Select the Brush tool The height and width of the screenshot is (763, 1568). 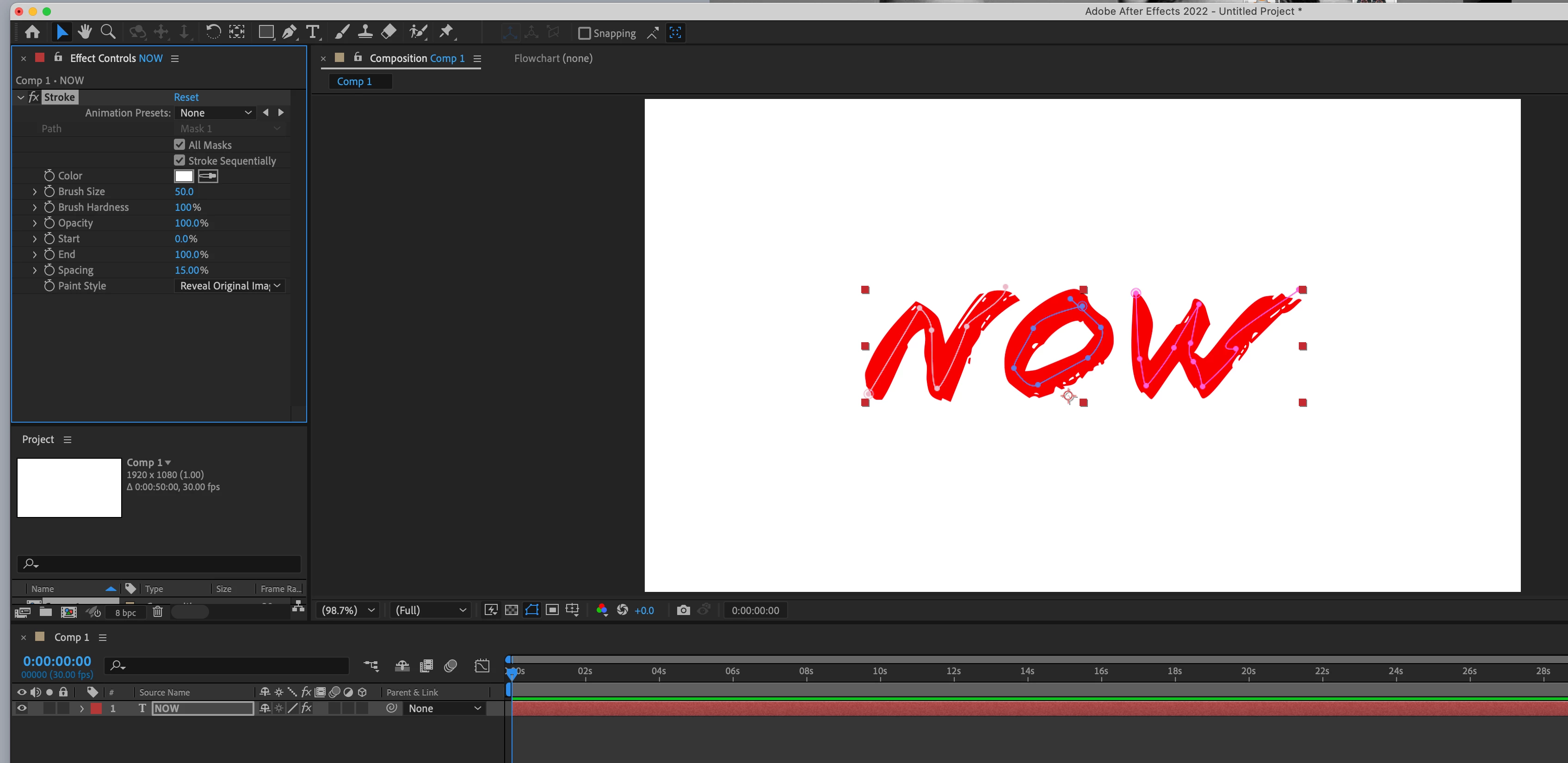(342, 31)
